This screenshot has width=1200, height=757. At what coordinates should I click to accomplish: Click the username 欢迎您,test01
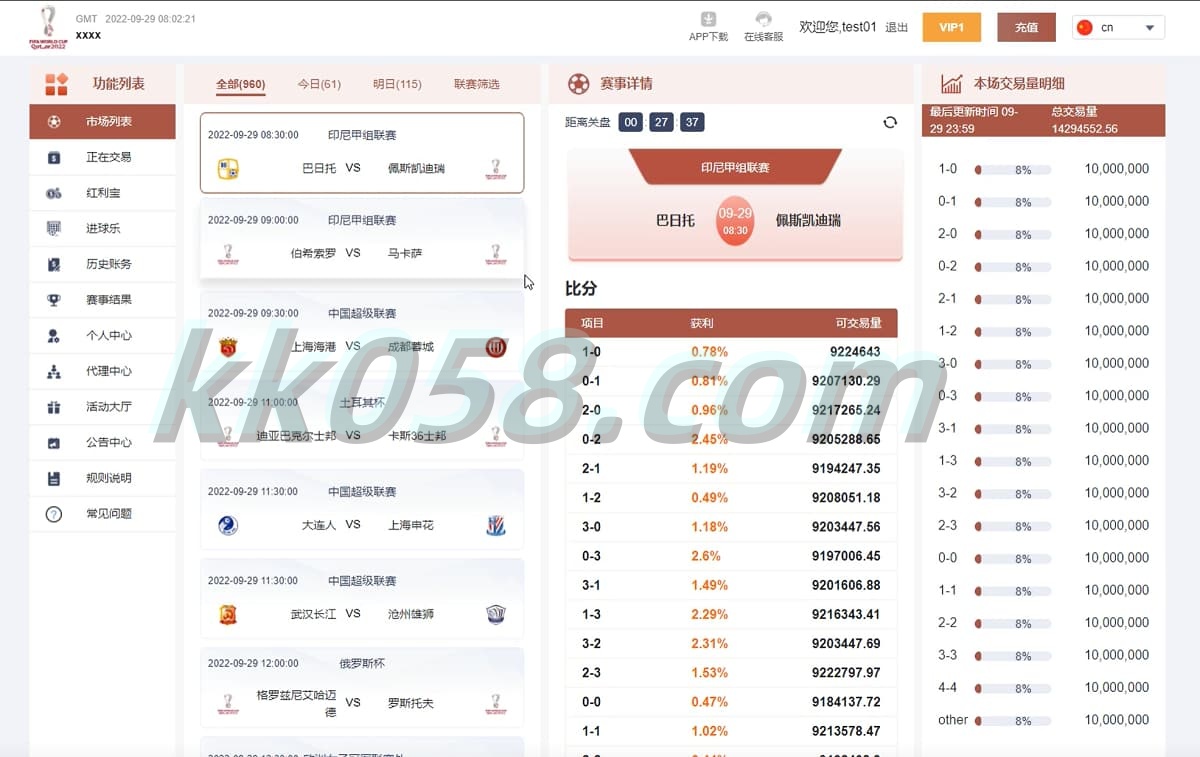point(838,27)
